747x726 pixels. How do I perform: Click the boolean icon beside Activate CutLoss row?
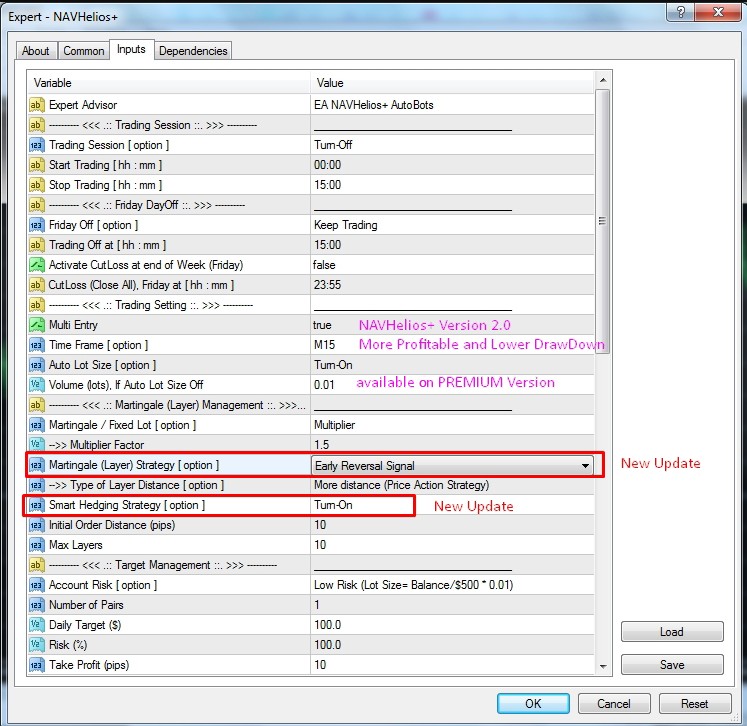pyautogui.click(x=37, y=265)
